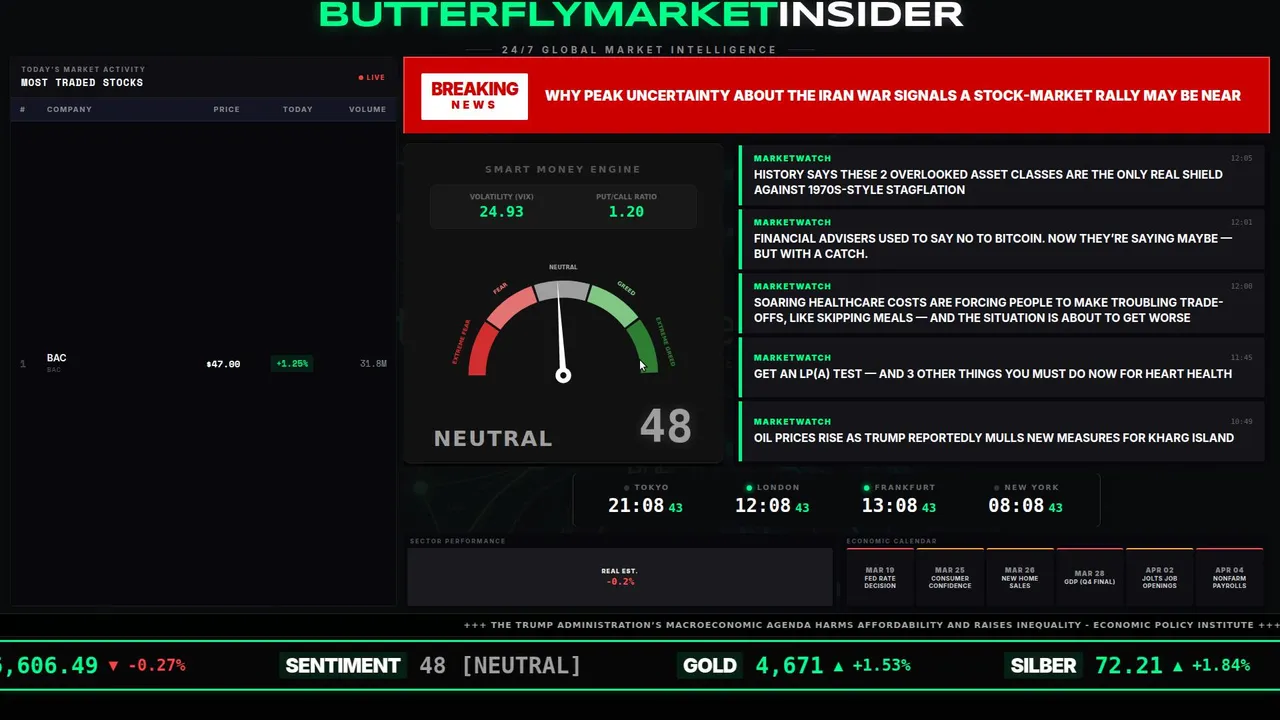Screen dimensions: 1280x720
Task: Click the BAC volume 31.8M
Action: pos(373,364)
